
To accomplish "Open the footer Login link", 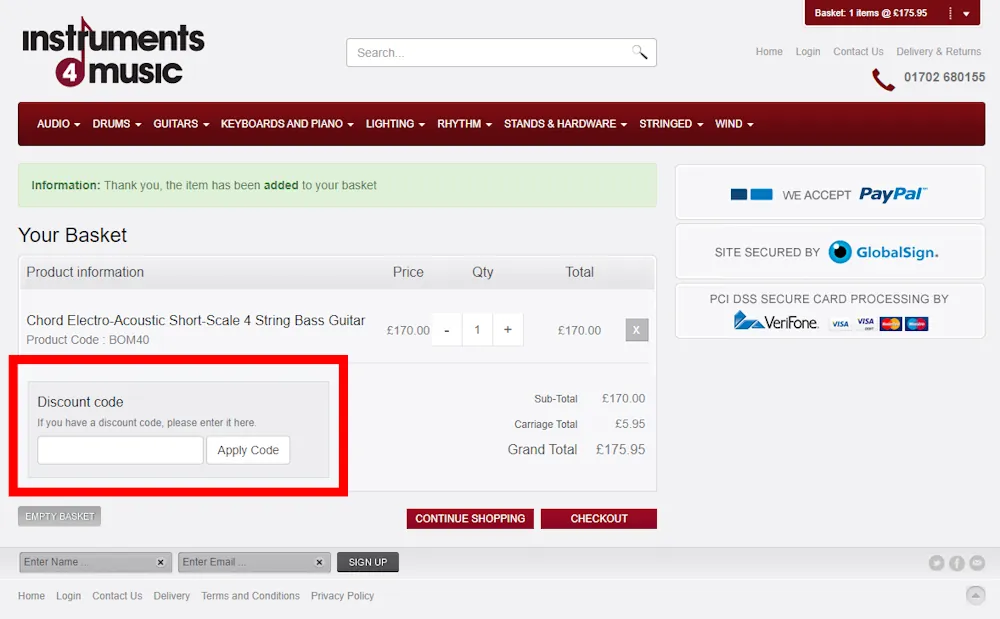I will coord(68,596).
